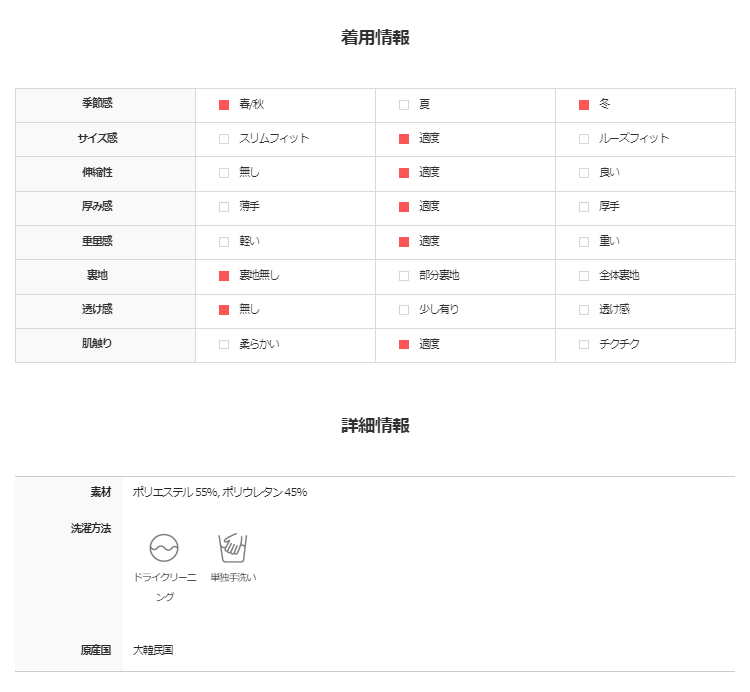
Task: Check the 重い weight checkbox
Action: (584, 242)
